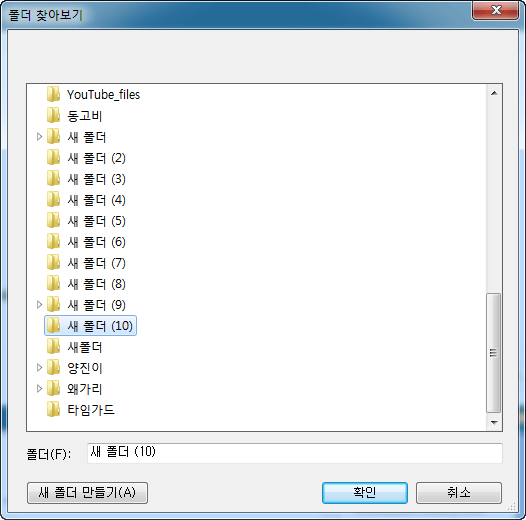
Task: Click the 새 폴더 (8) folder icon
Action: tap(53, 283)
